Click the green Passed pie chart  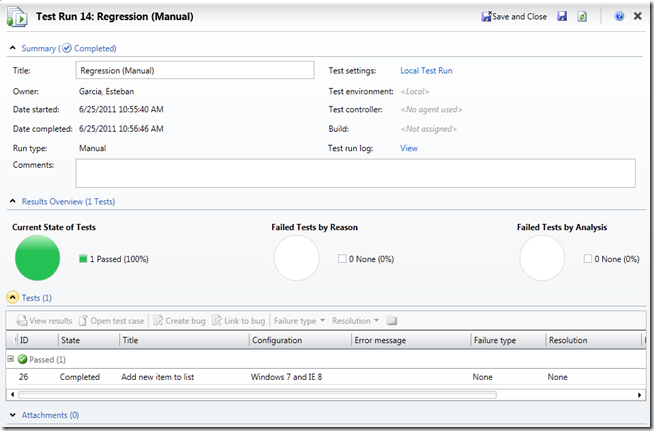[x=38, y=259]
